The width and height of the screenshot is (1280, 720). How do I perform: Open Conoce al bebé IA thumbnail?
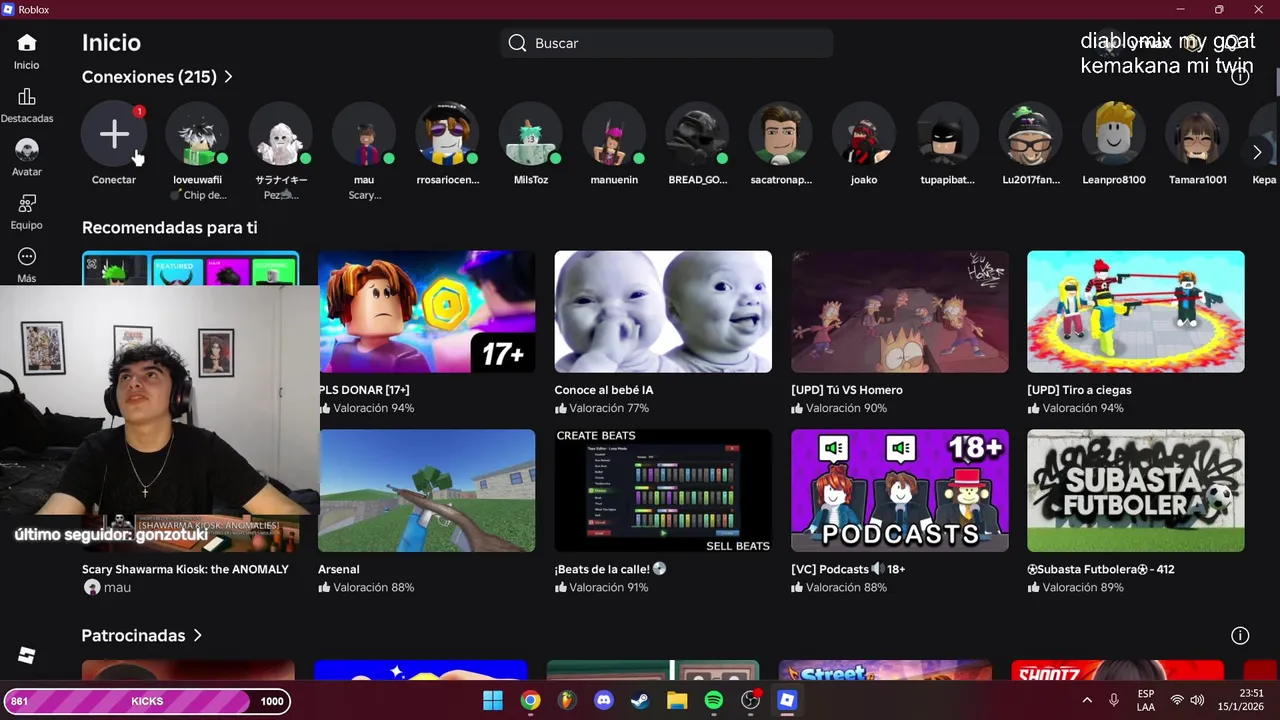(x=663, y=312)
